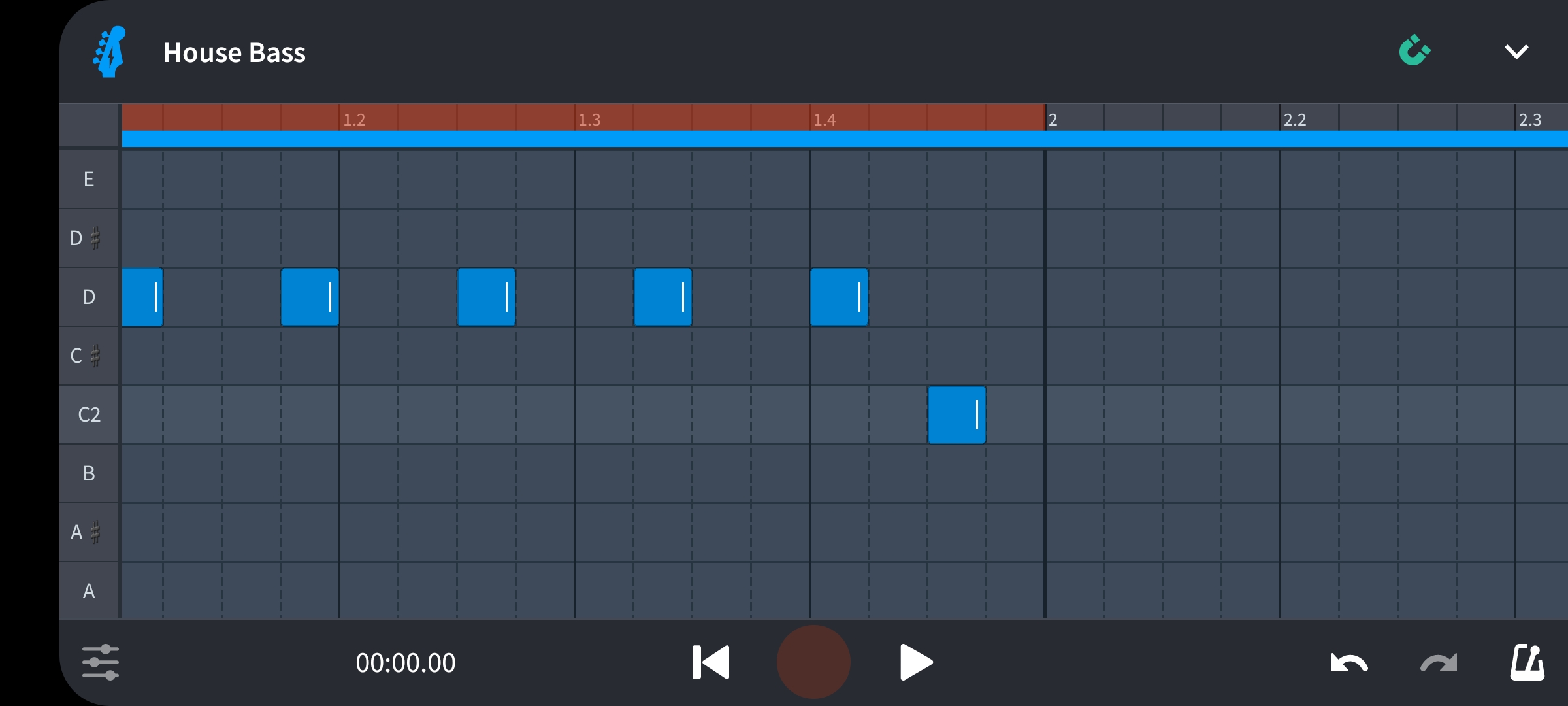This screenshot has width=1568, height=706.
Task: Select the D note between 1.2 and 1.3
Action: tap(486, 297)
